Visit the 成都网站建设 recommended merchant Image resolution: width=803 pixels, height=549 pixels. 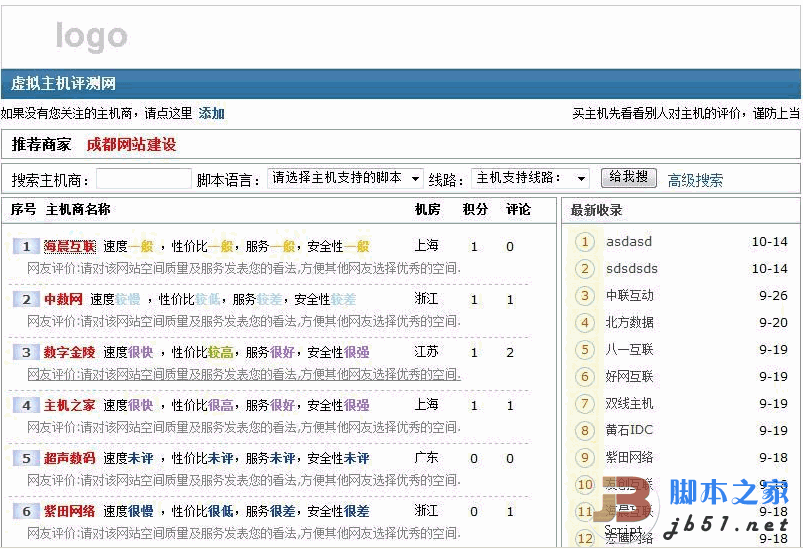[x=131, y=144]
